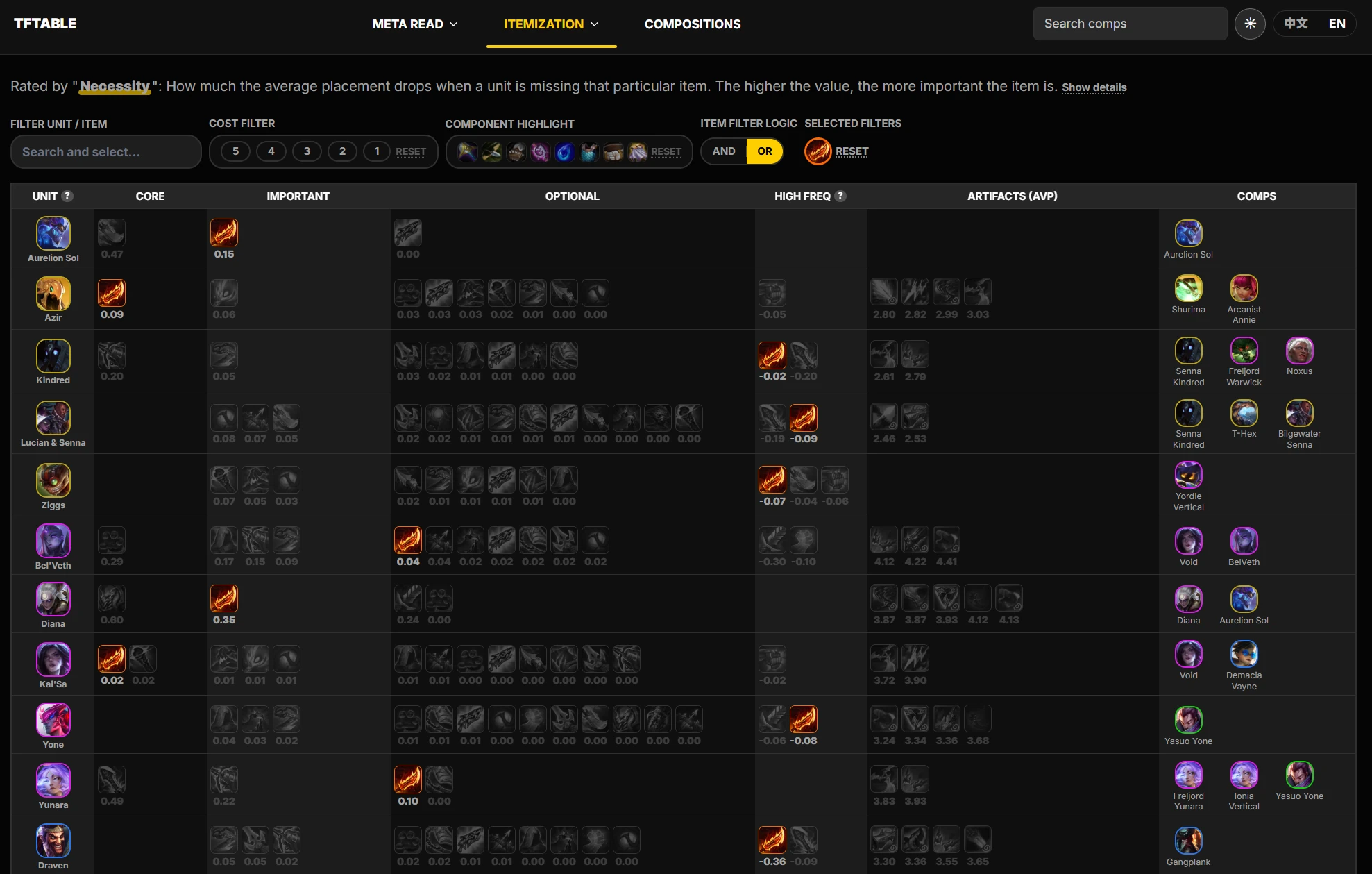Switch item filter logic to AND
1372x874 pixels.
724,151
